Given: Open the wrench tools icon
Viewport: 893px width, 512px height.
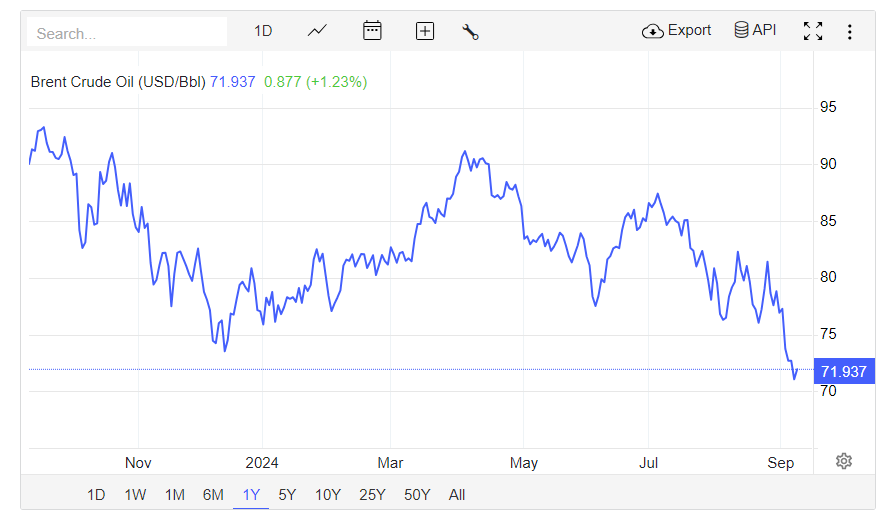Looking at the screenshot, I should click(x=470, y=31).
